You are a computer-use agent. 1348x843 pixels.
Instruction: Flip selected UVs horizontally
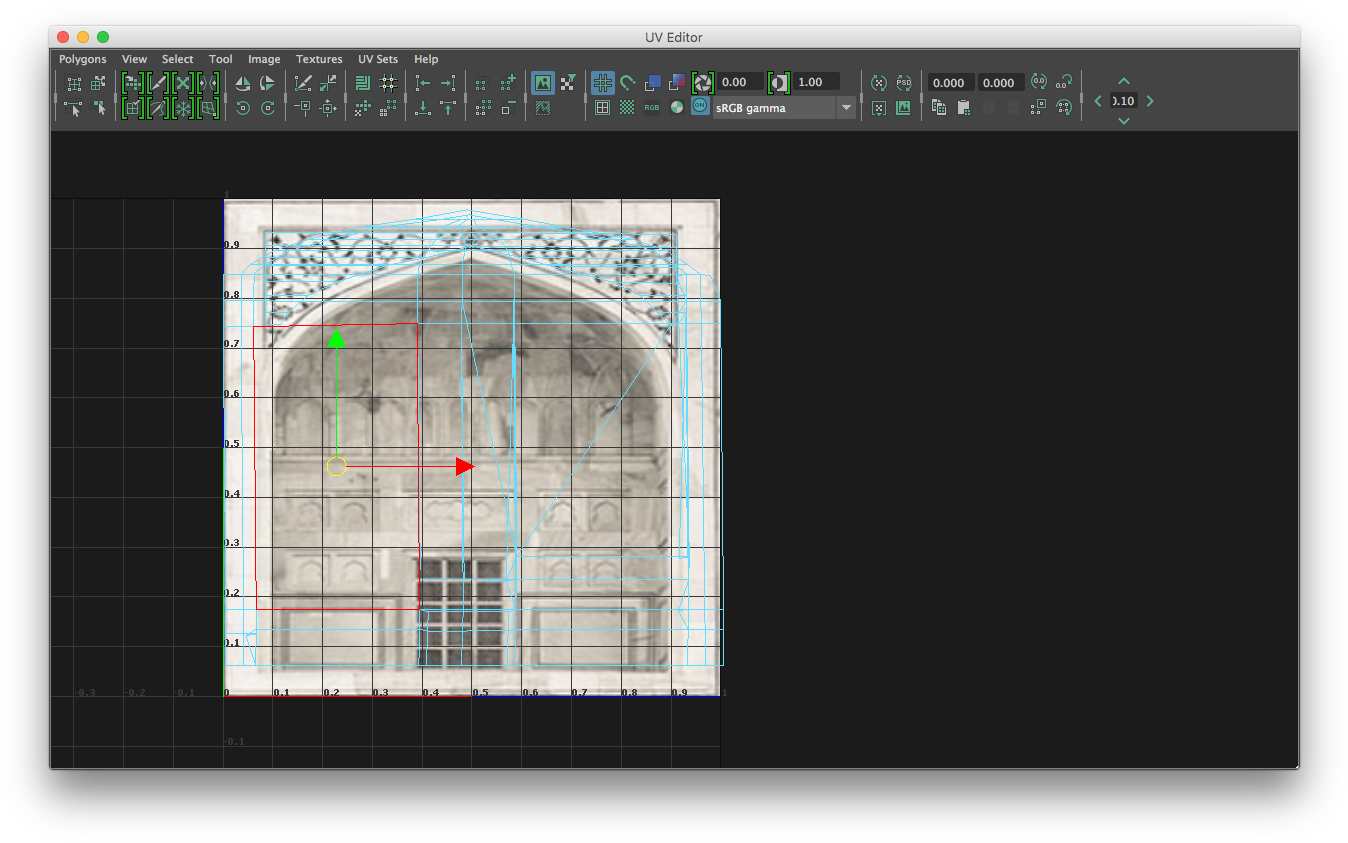pyautogui.click(x=243, y=84)
